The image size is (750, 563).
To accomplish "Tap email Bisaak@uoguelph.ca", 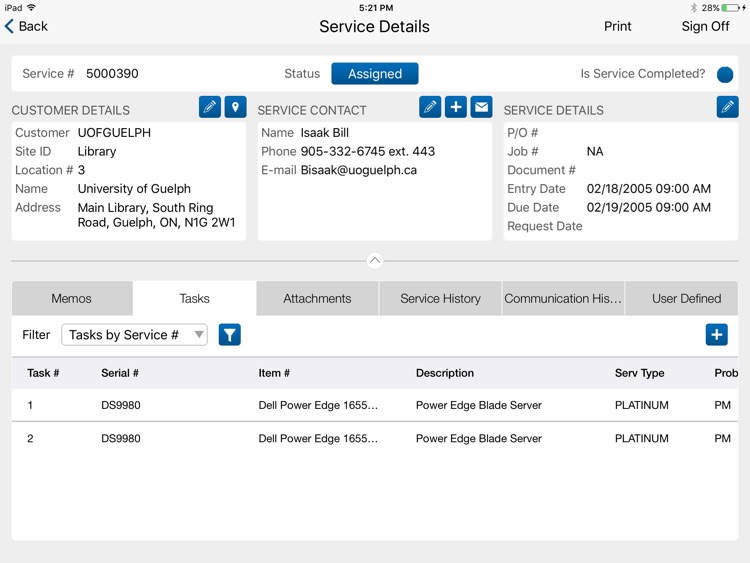I will [359, 170].
